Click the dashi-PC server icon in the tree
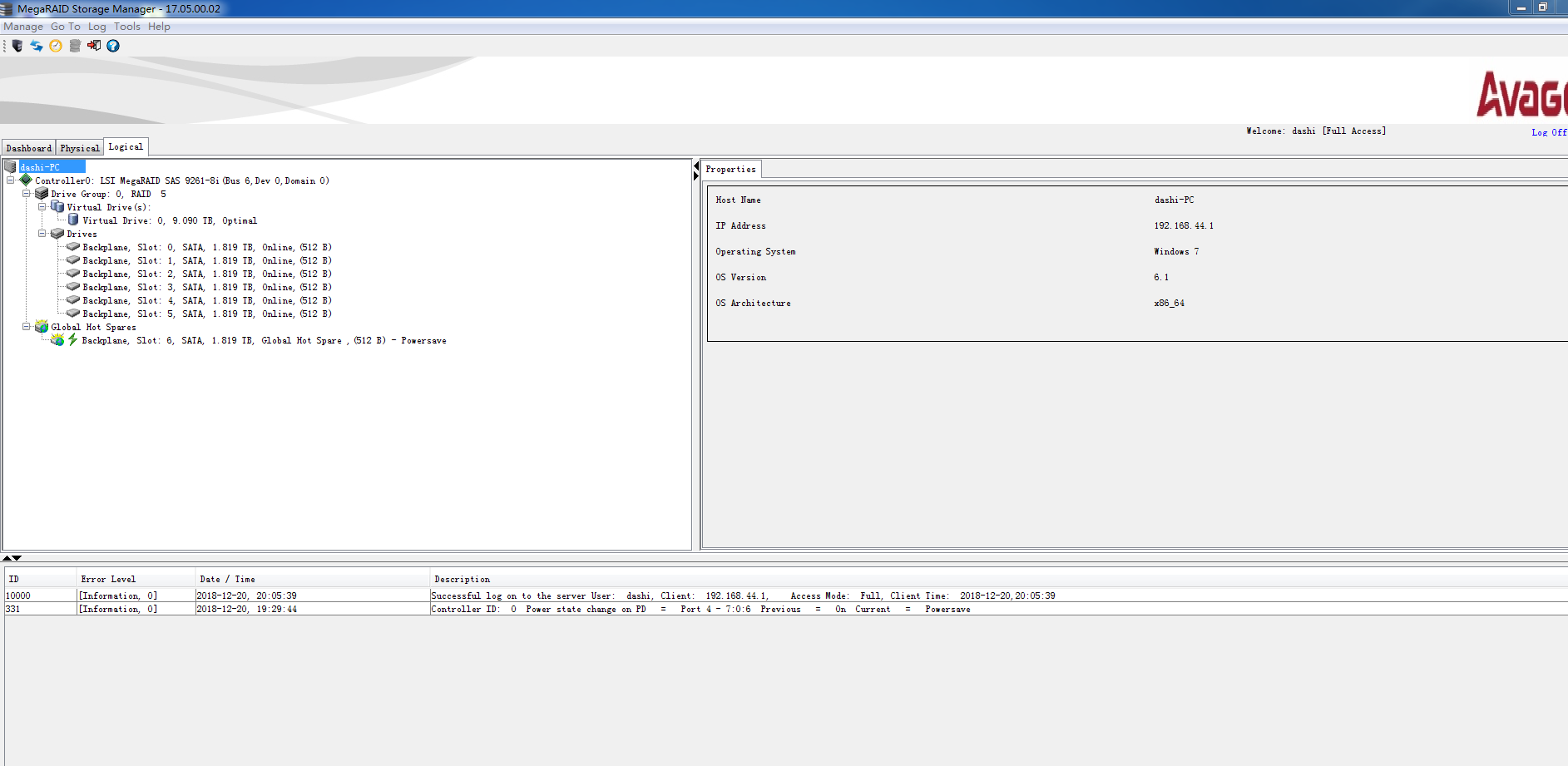Screen dimensions: 1568x766 point(10,167)
